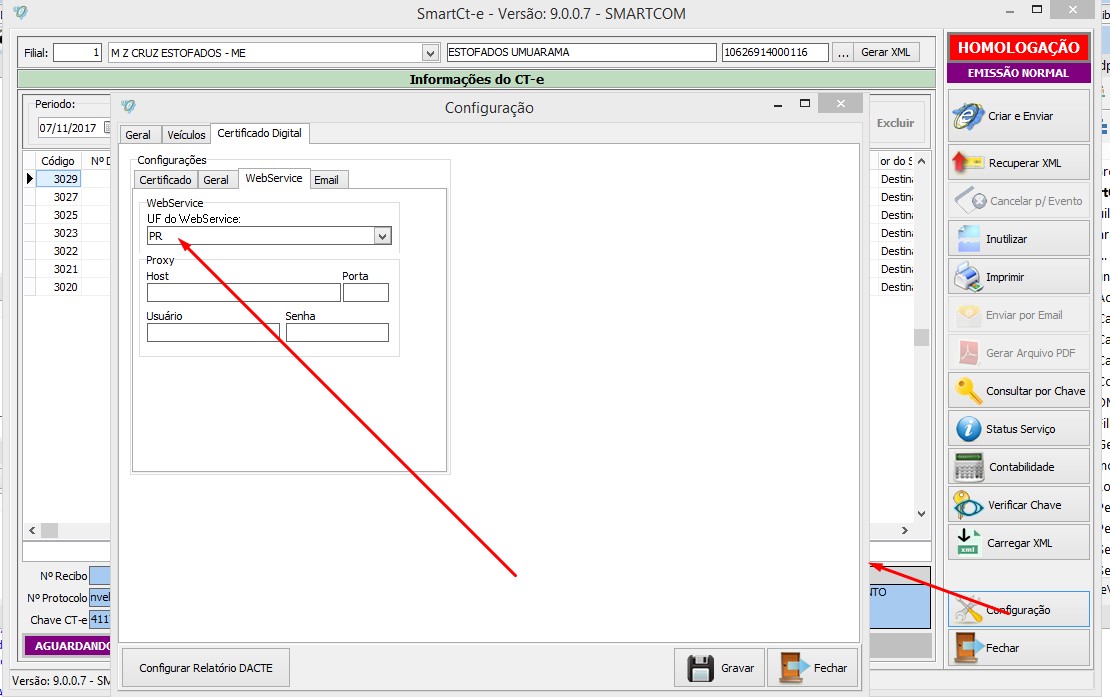This screenshot has width=1110, height=697.
Task: Open the Período date picker
Action: pyautogui.click(x=107, y=127)
